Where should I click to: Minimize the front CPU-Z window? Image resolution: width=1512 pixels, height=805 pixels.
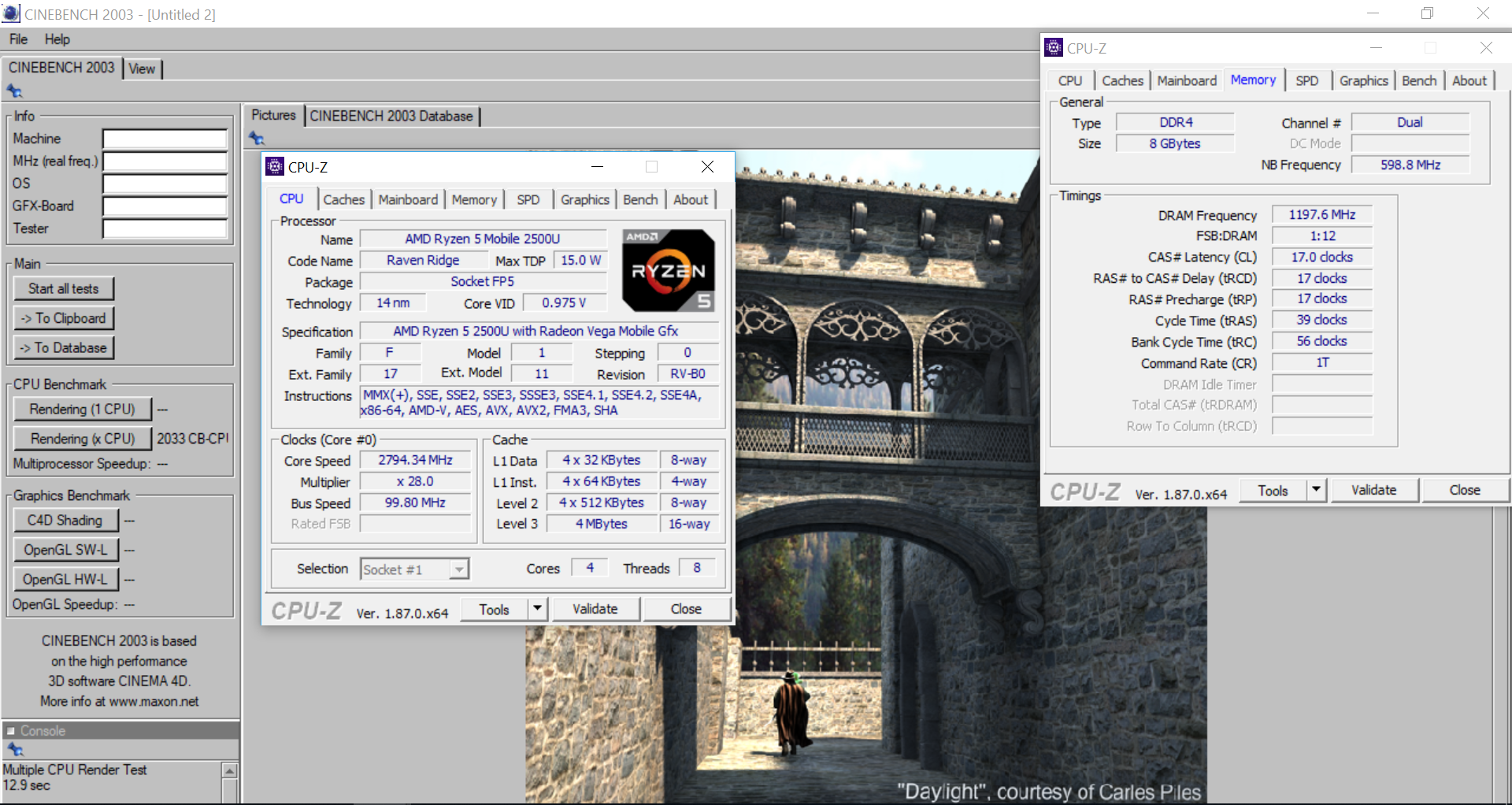click(x=598, y=166)
